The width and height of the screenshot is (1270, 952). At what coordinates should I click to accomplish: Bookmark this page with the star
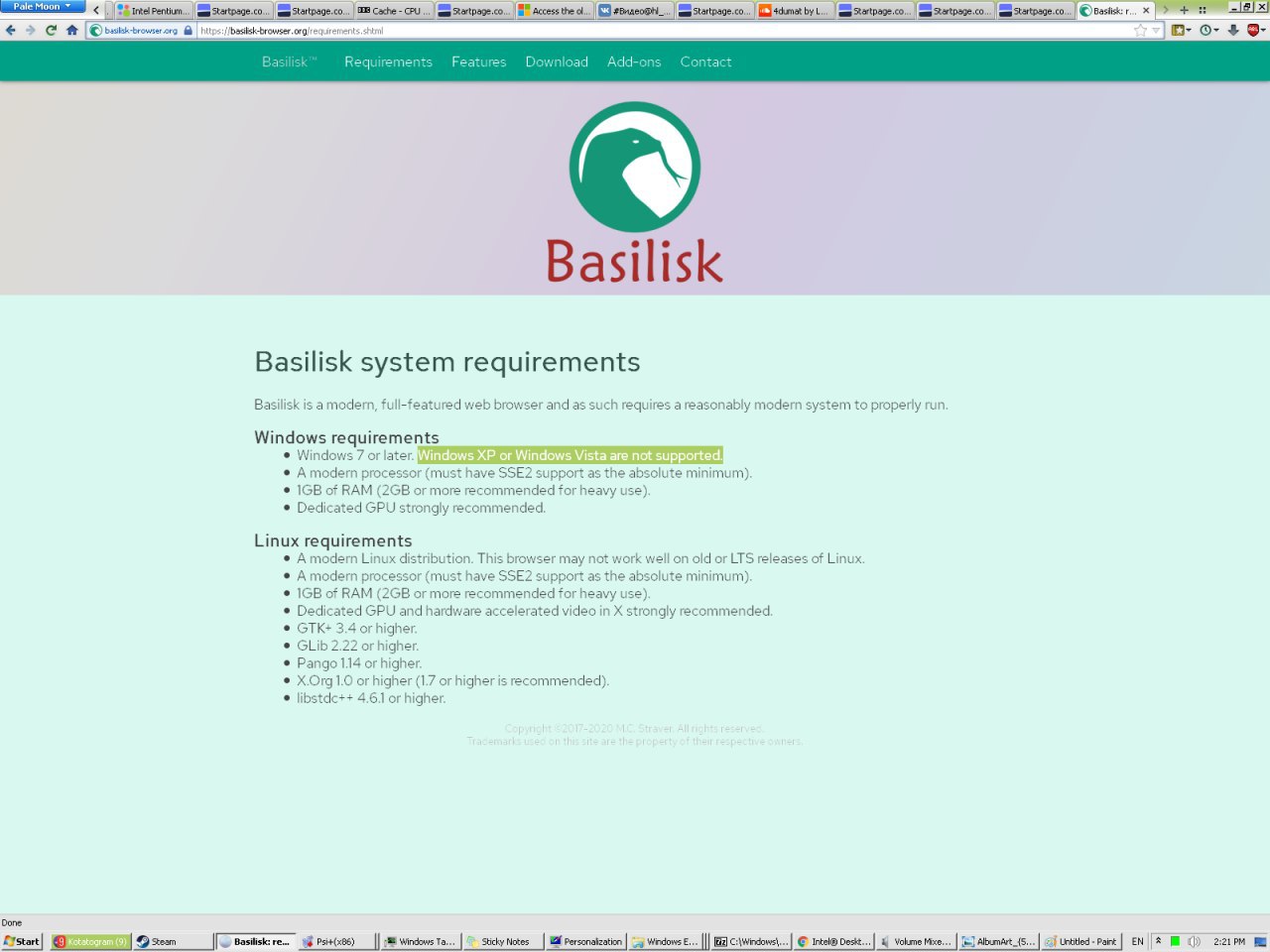point(1140,31)
